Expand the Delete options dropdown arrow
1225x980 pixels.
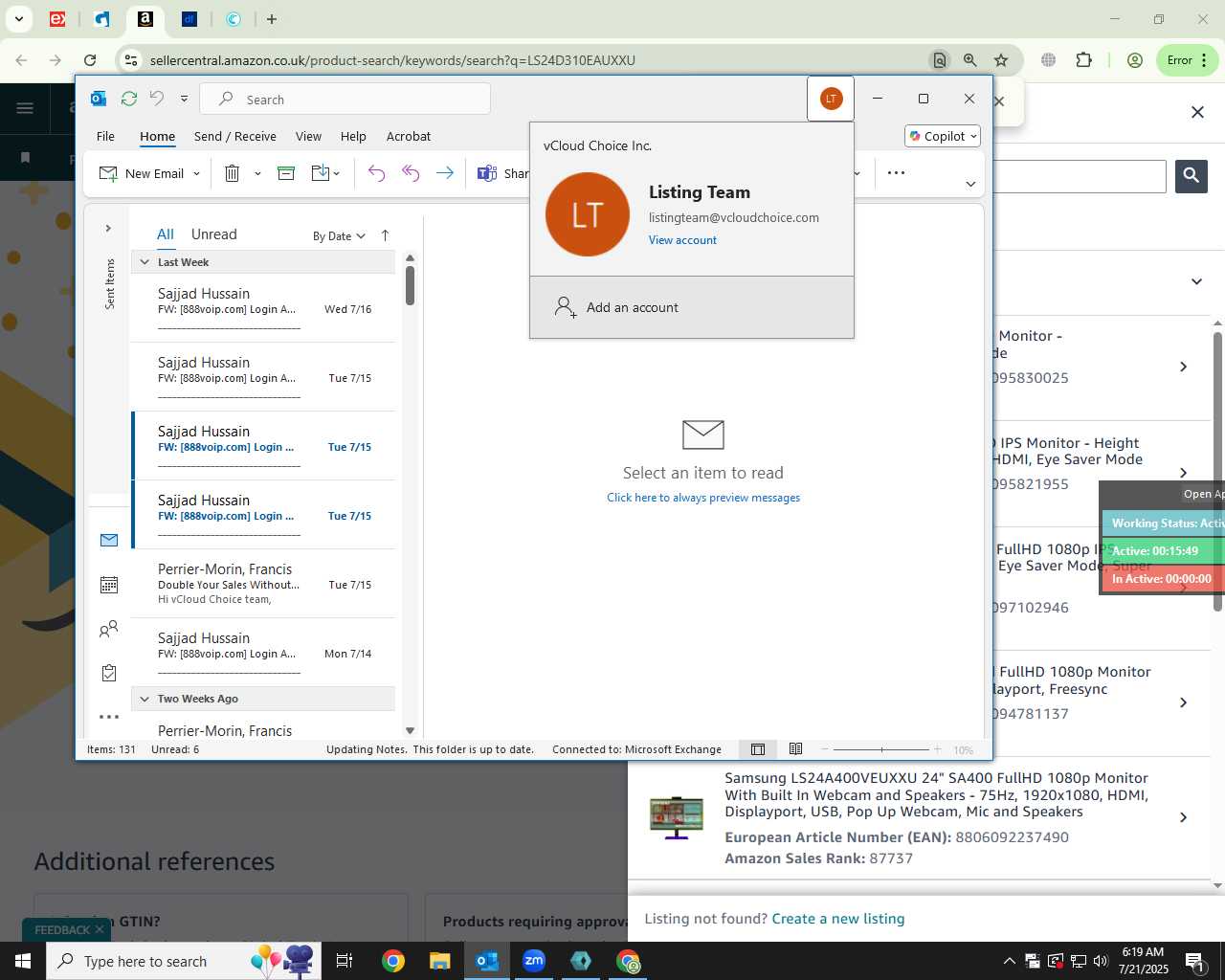(x=257, y=173)
